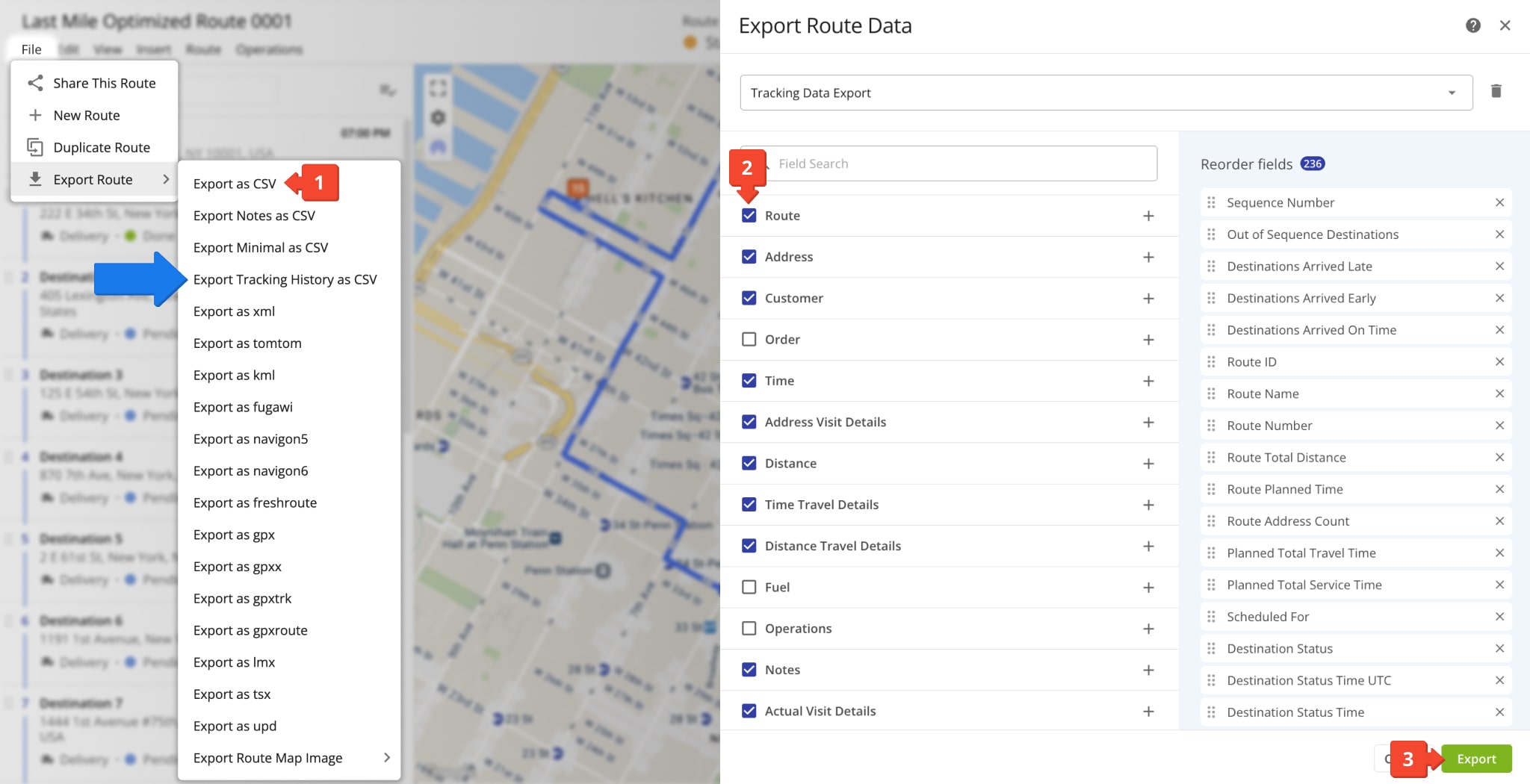Expand the Route field group

pos(1148,216)
